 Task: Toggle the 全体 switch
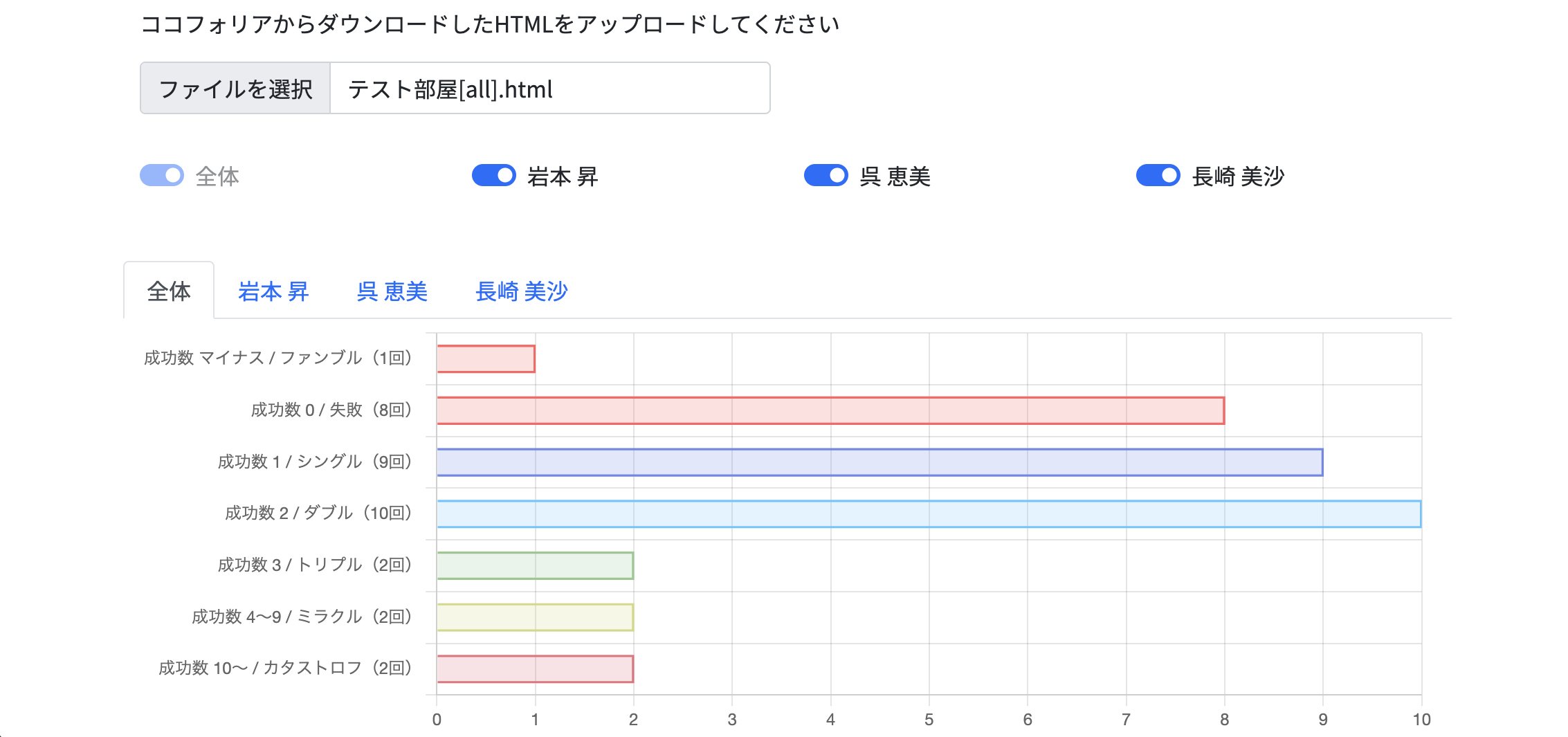162,176
